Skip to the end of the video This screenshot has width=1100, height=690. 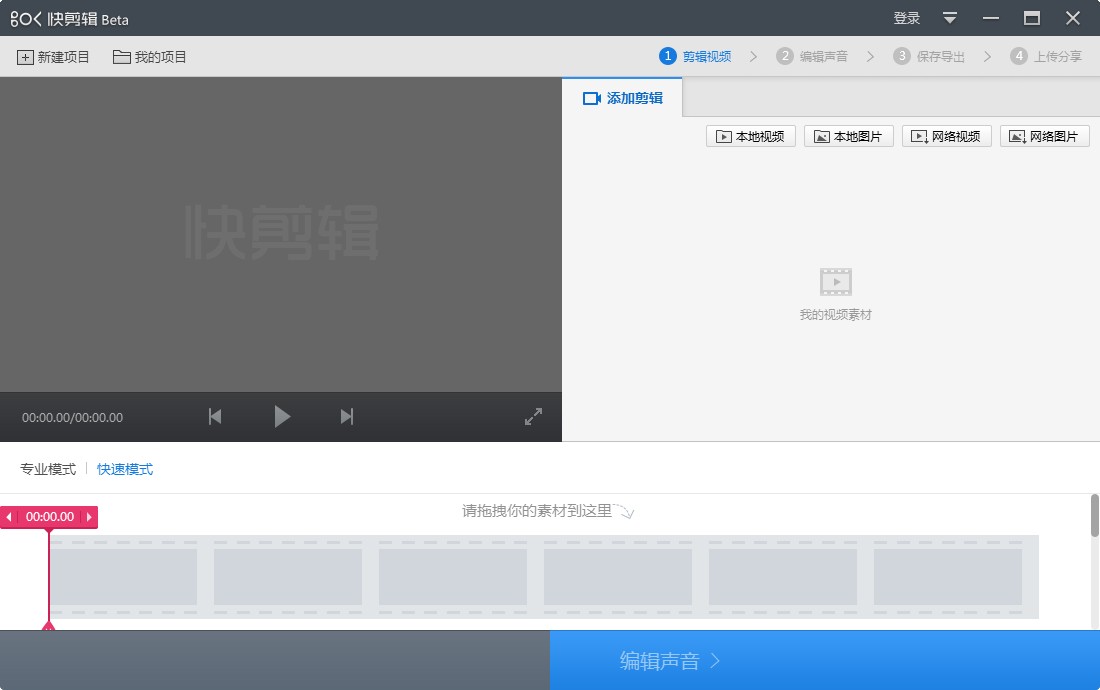346,416
